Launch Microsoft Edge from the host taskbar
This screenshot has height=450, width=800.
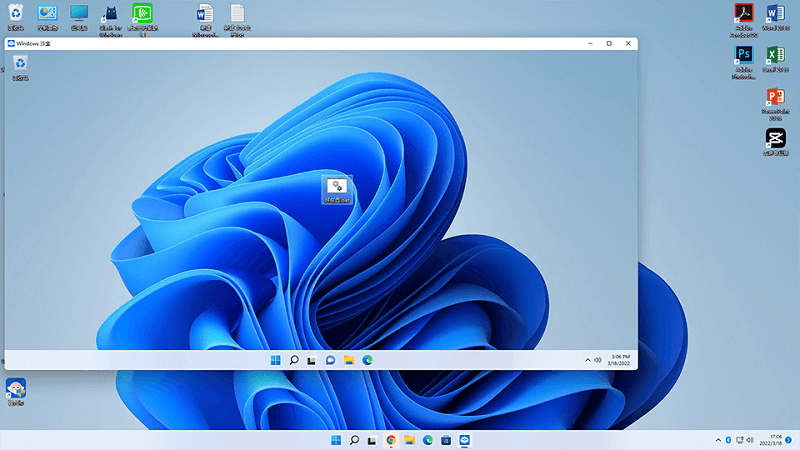[x=428, y=440]
